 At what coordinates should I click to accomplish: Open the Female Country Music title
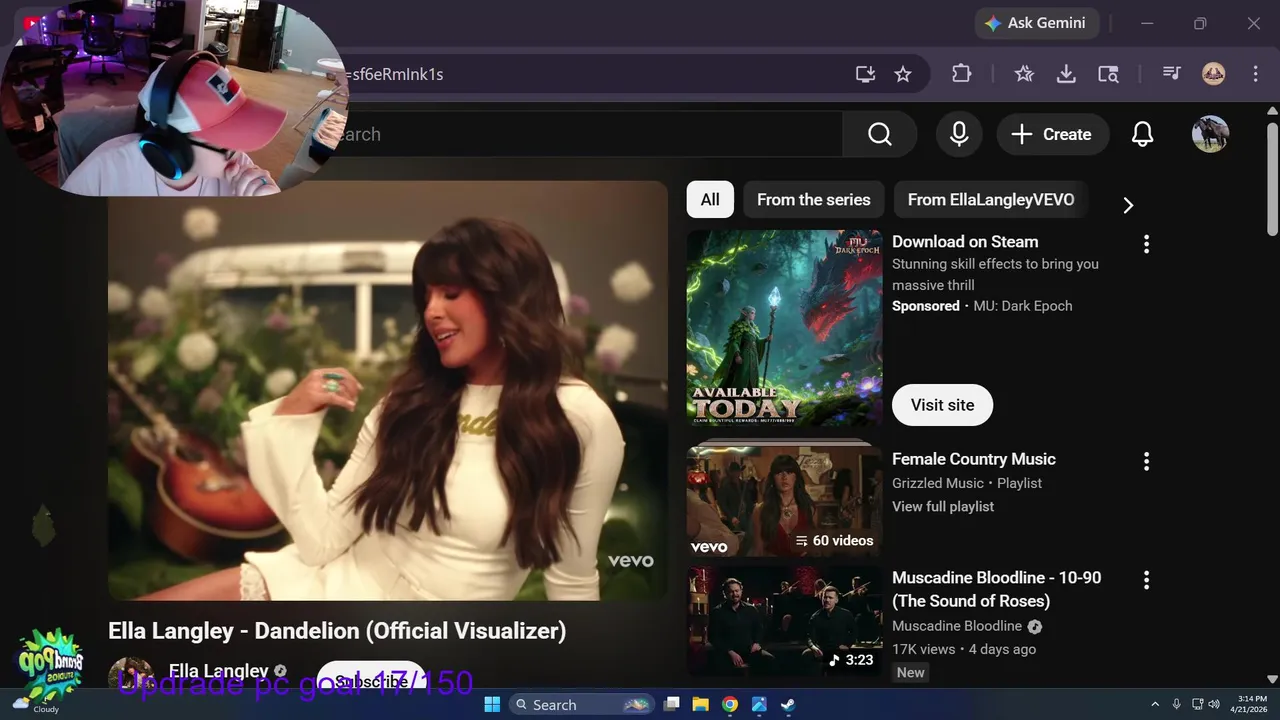tap(974, 459)
